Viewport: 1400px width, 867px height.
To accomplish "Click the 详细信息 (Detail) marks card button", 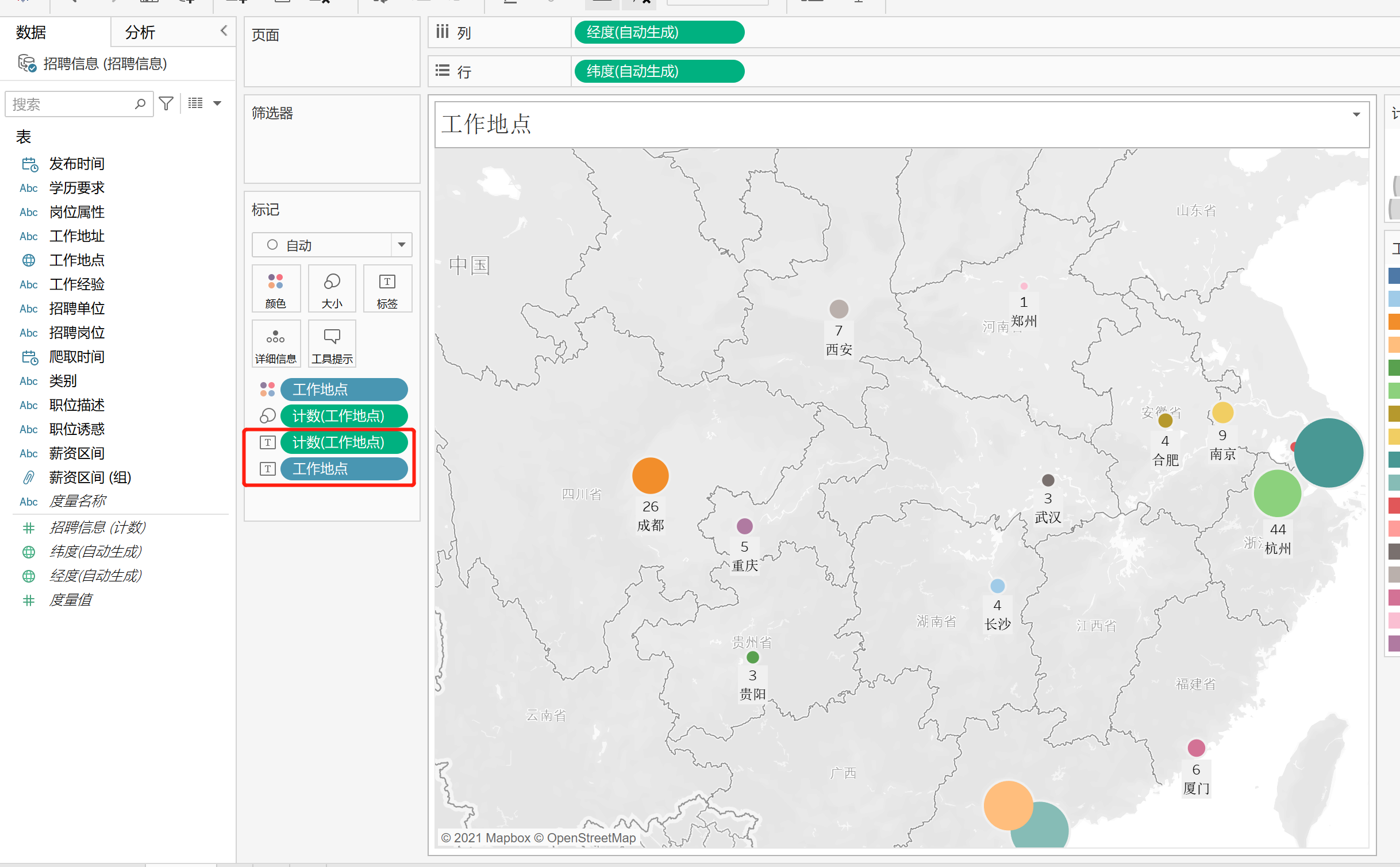I will (x=275, y=345).
